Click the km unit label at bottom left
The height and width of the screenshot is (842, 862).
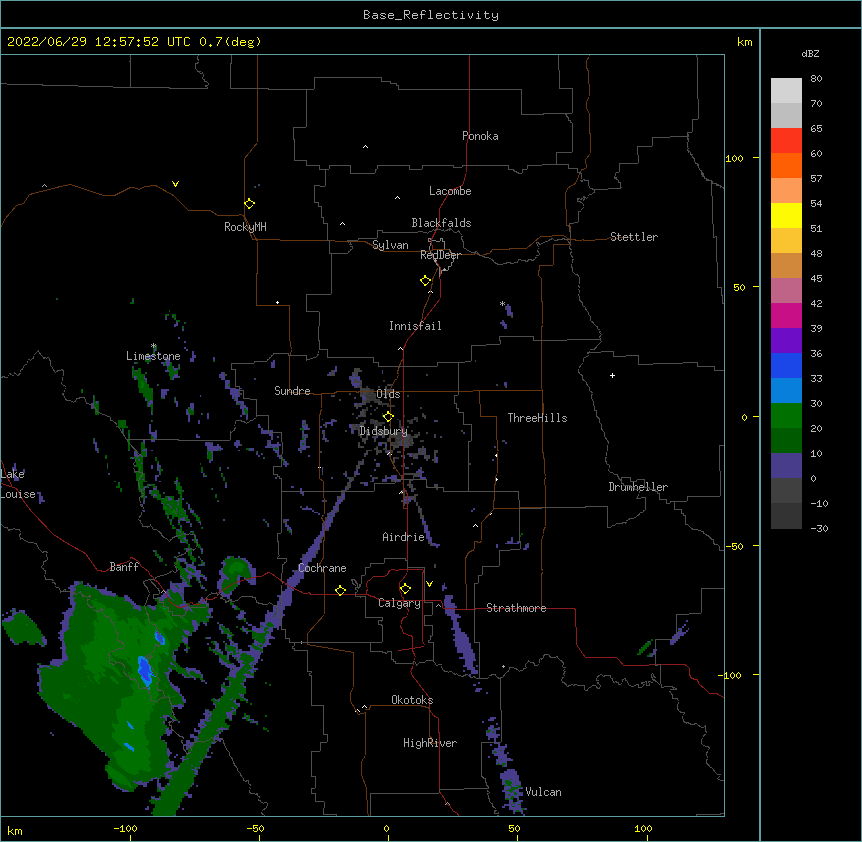coord(15,830)
